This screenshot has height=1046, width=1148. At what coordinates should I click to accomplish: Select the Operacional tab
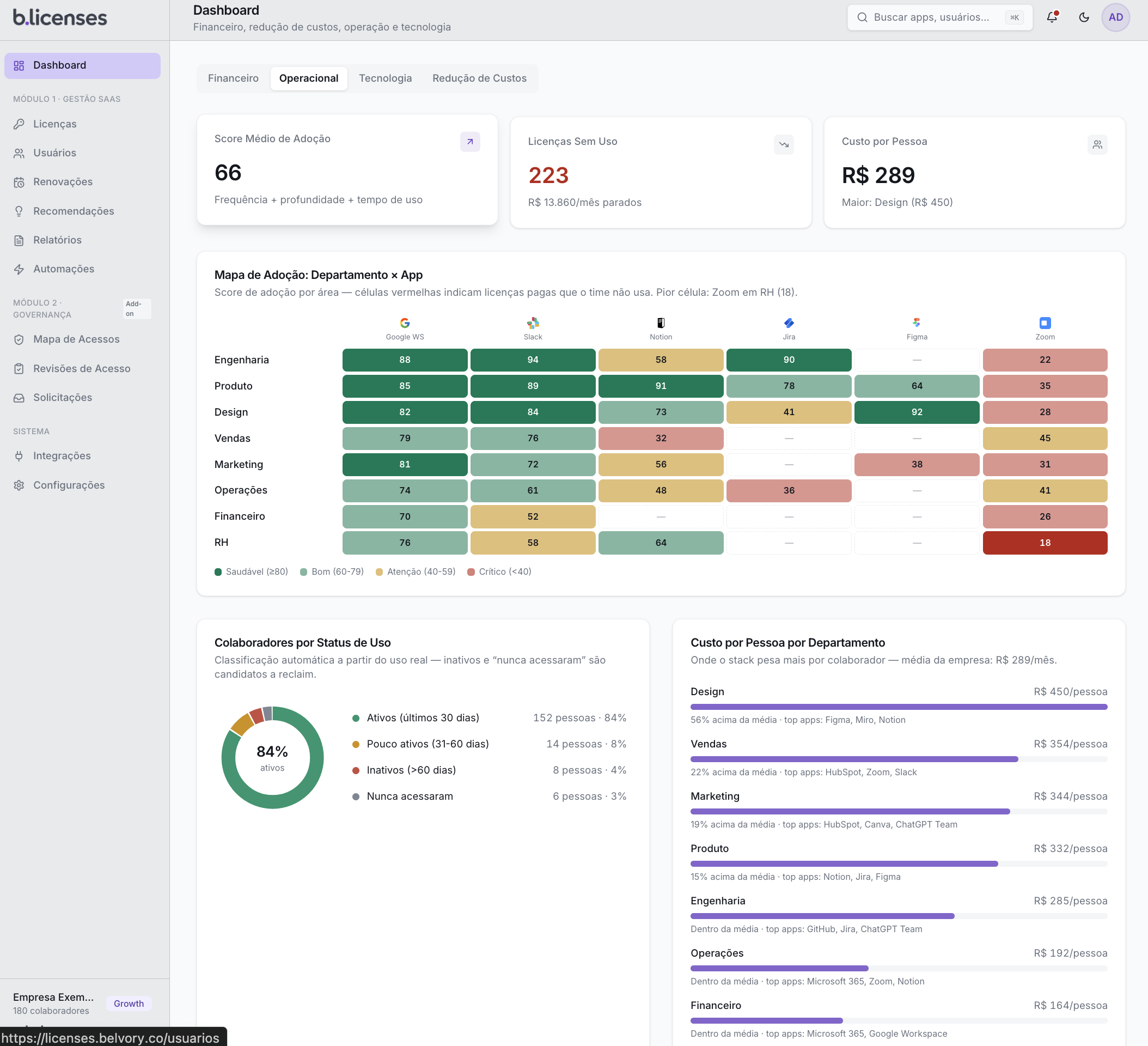tap(309, 78)
